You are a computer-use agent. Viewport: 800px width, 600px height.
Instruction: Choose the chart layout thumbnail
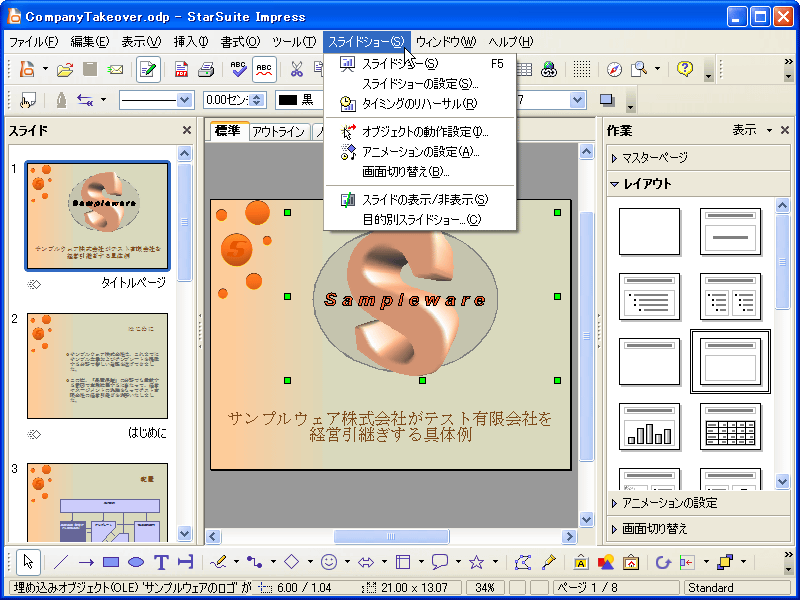click(649, 427)
